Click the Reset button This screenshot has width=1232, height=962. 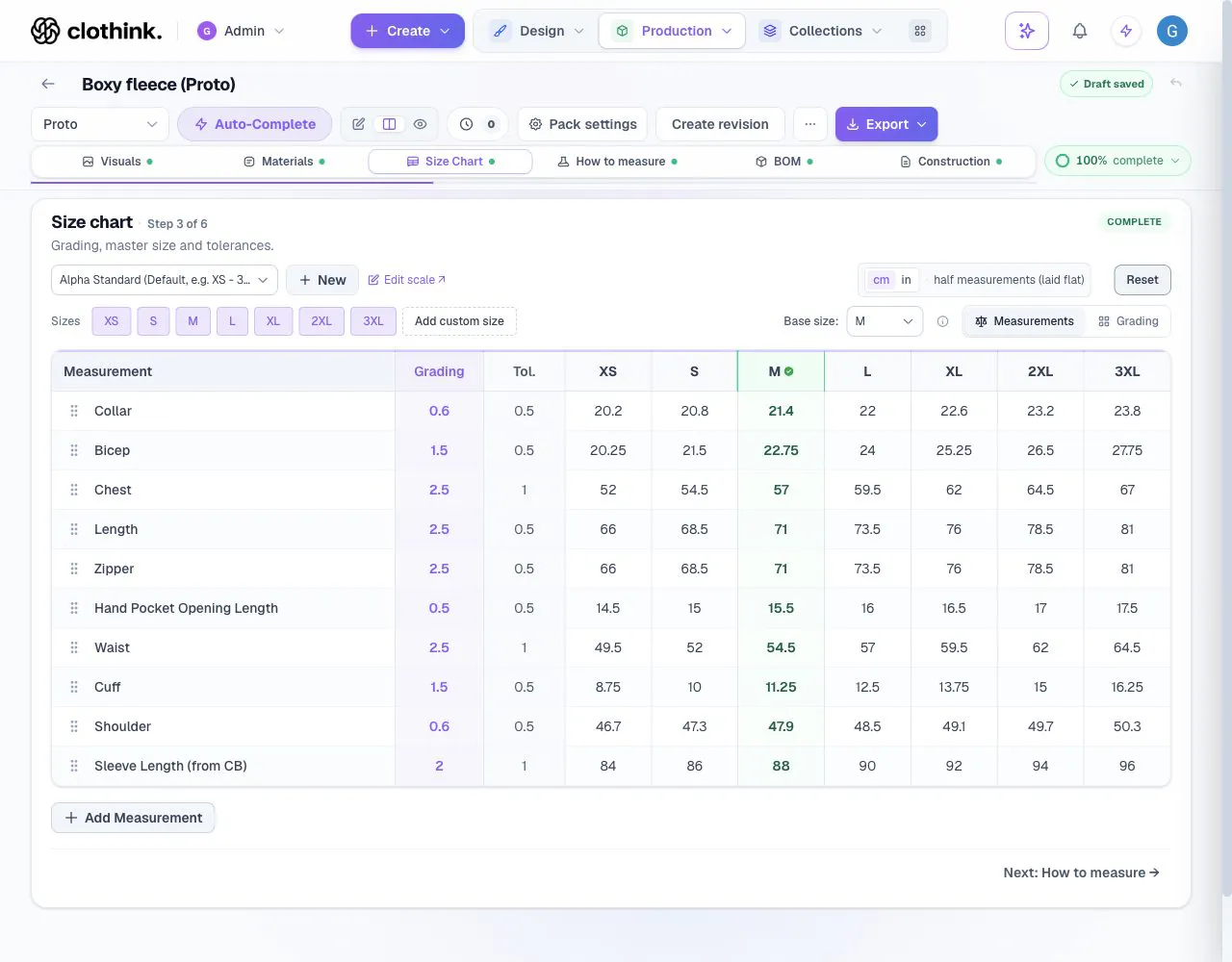tap(1142, 280)
